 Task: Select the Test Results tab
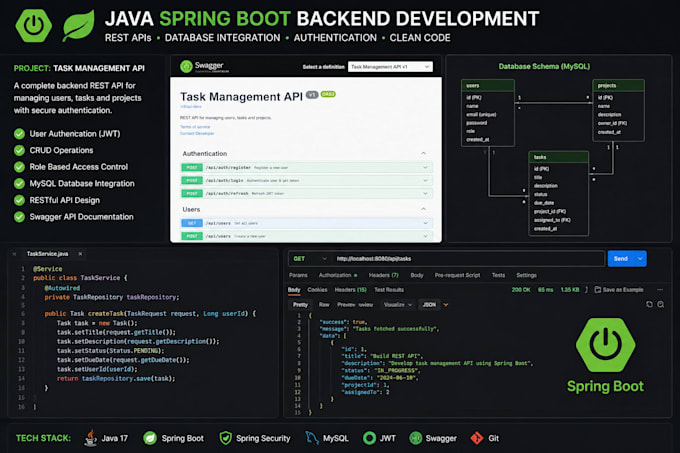(x=389, y=290)
